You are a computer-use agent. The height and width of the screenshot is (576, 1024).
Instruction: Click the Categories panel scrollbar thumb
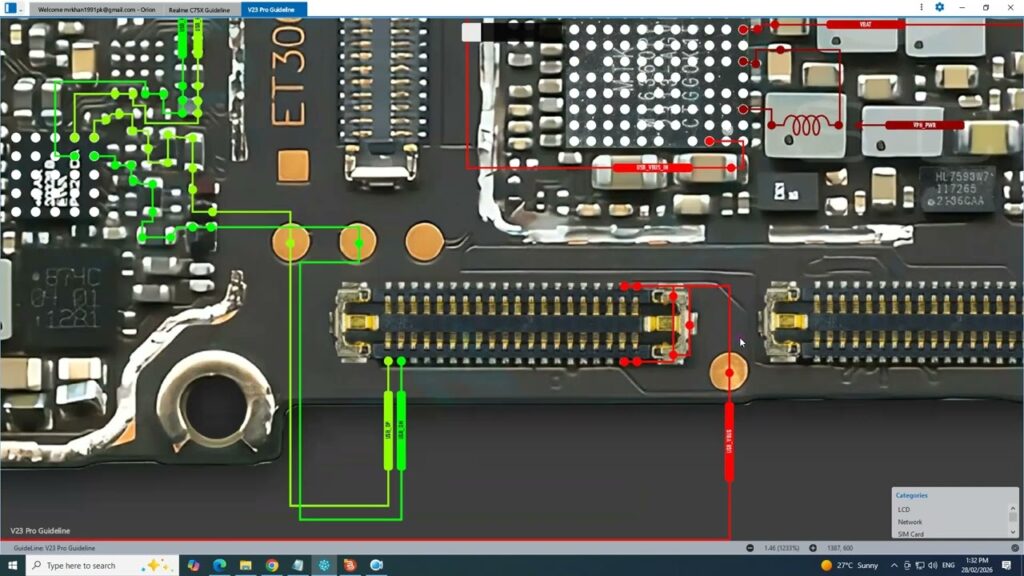click(x=1011, y=516)
